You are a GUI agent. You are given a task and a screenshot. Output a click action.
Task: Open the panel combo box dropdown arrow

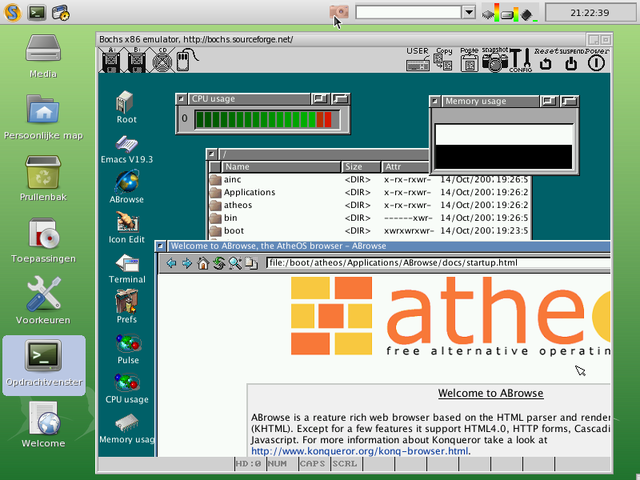pos(469,12)
